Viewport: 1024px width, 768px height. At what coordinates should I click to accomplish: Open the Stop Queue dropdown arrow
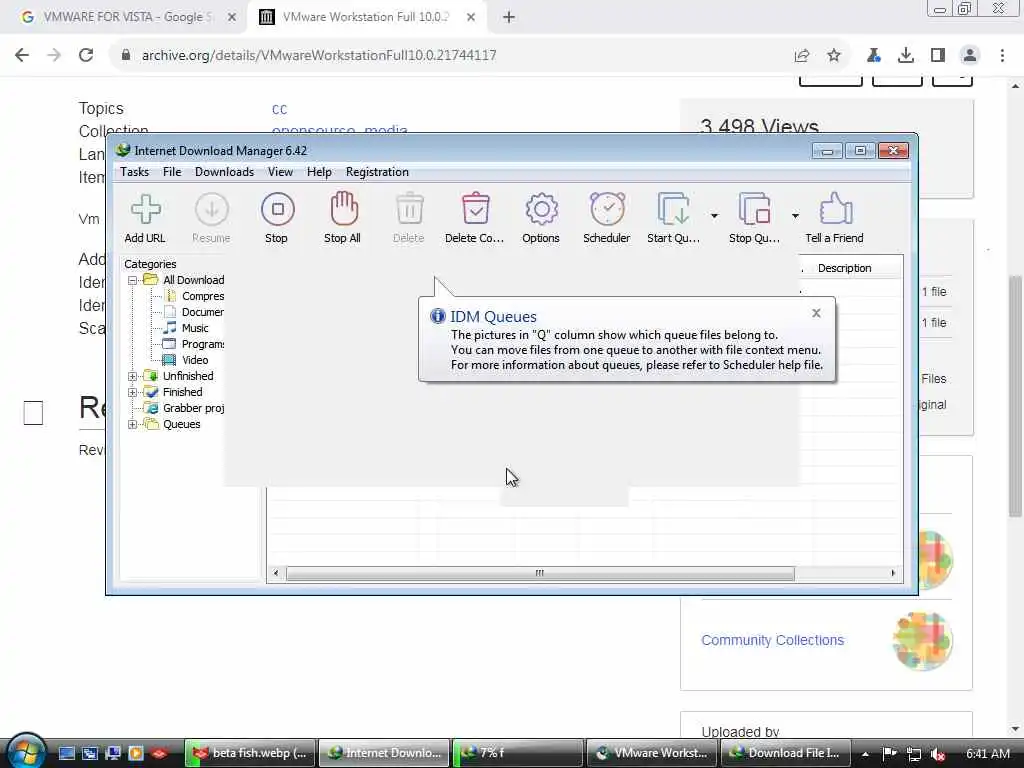pyautogui.click(x=795, y=216)
